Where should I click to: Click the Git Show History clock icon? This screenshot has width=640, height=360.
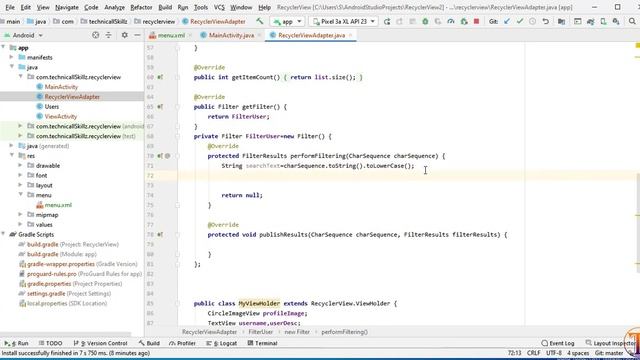coord(533,21)
